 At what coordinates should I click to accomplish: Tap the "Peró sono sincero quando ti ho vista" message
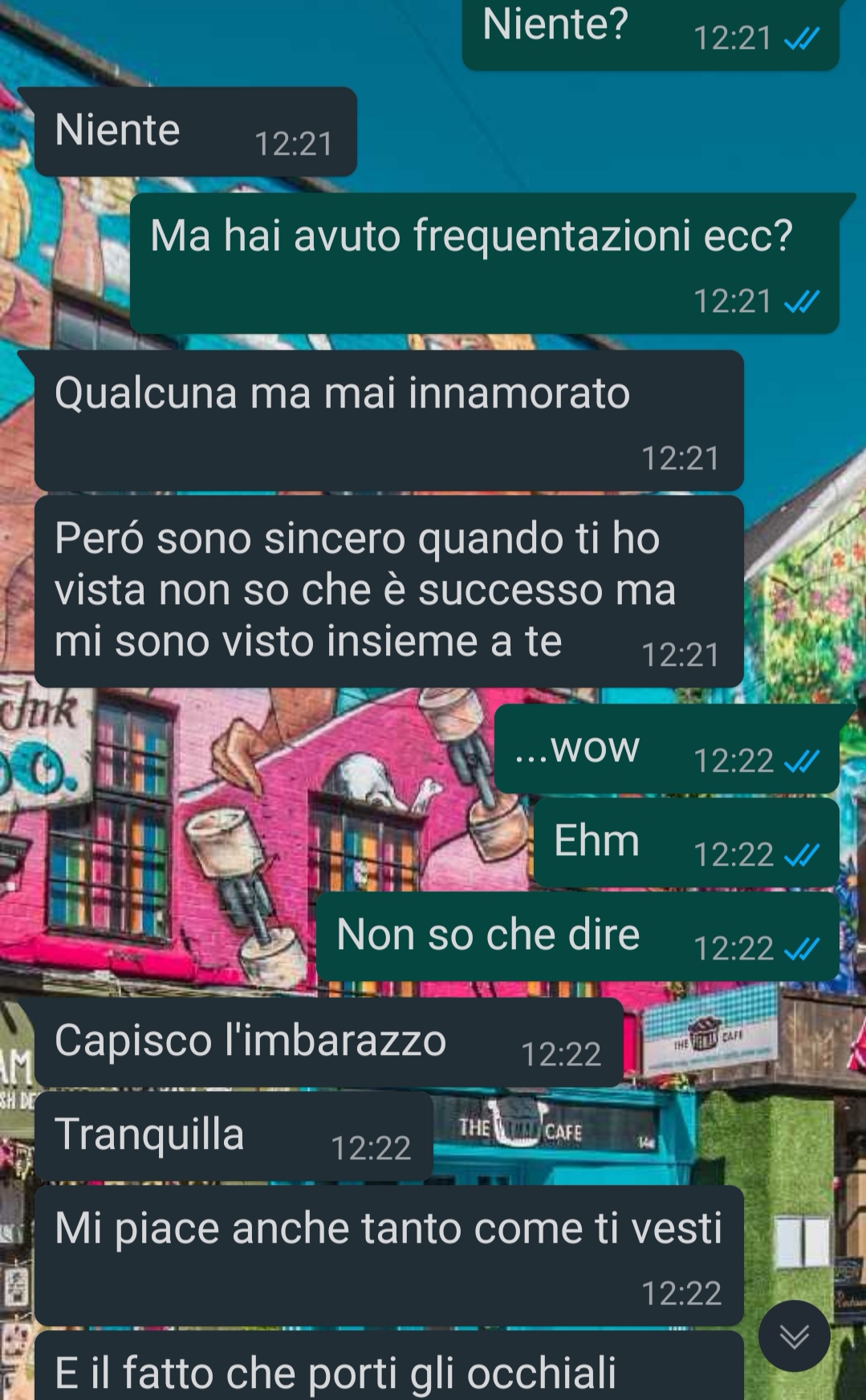(x=389, y=591)
